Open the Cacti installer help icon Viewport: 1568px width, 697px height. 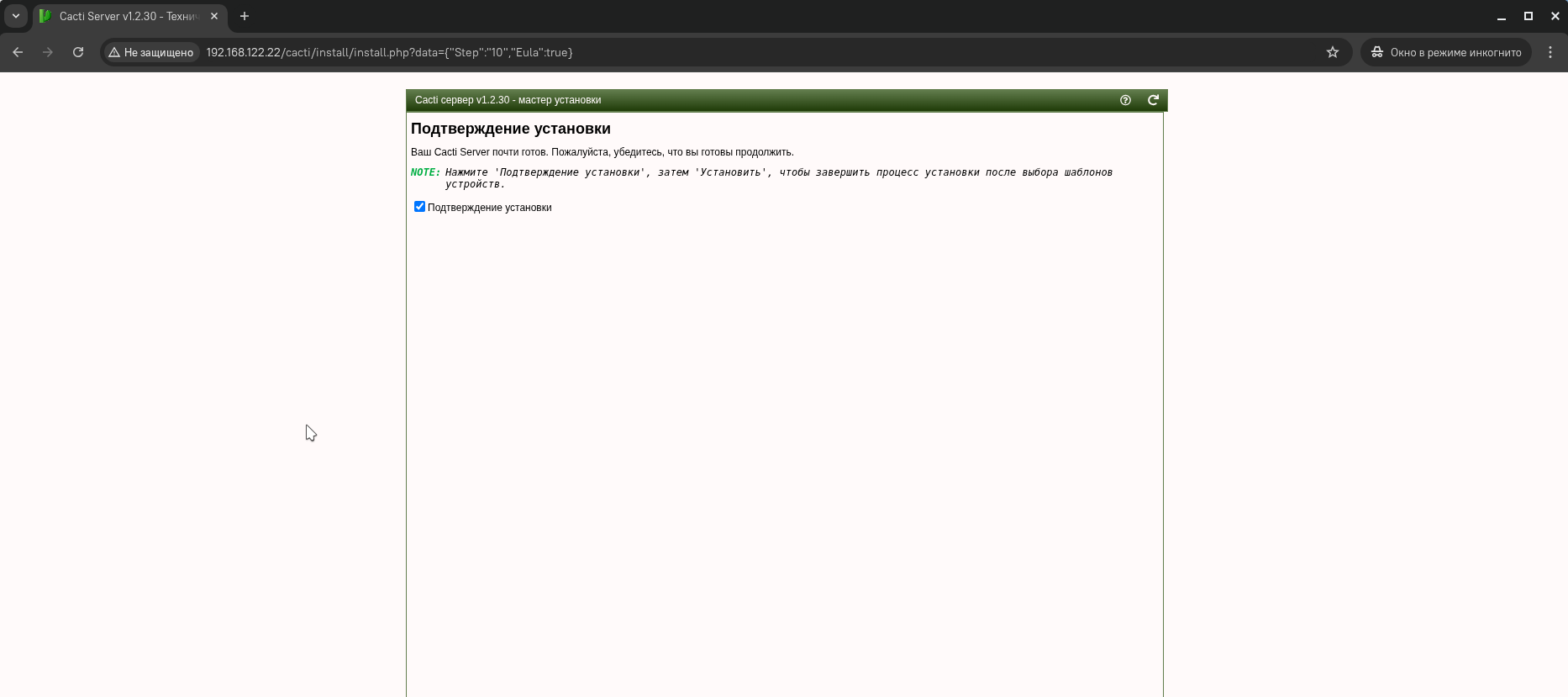[x=1125, y=100]
